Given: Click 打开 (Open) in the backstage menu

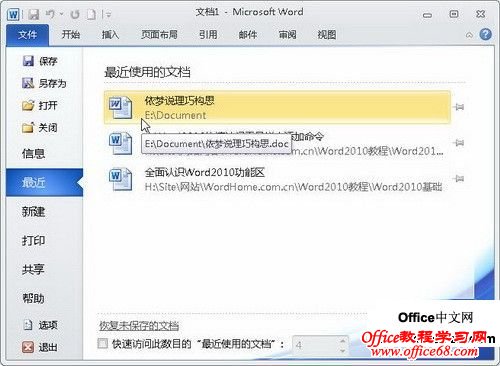Looking at the screenshot, I should (40, 105).
